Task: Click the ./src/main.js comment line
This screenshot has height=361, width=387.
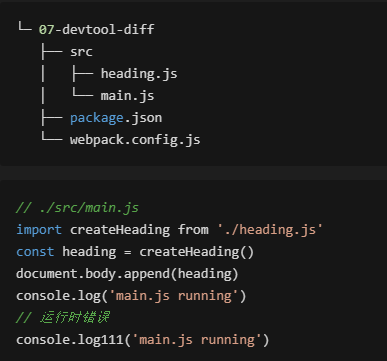Action: point(77,208)
